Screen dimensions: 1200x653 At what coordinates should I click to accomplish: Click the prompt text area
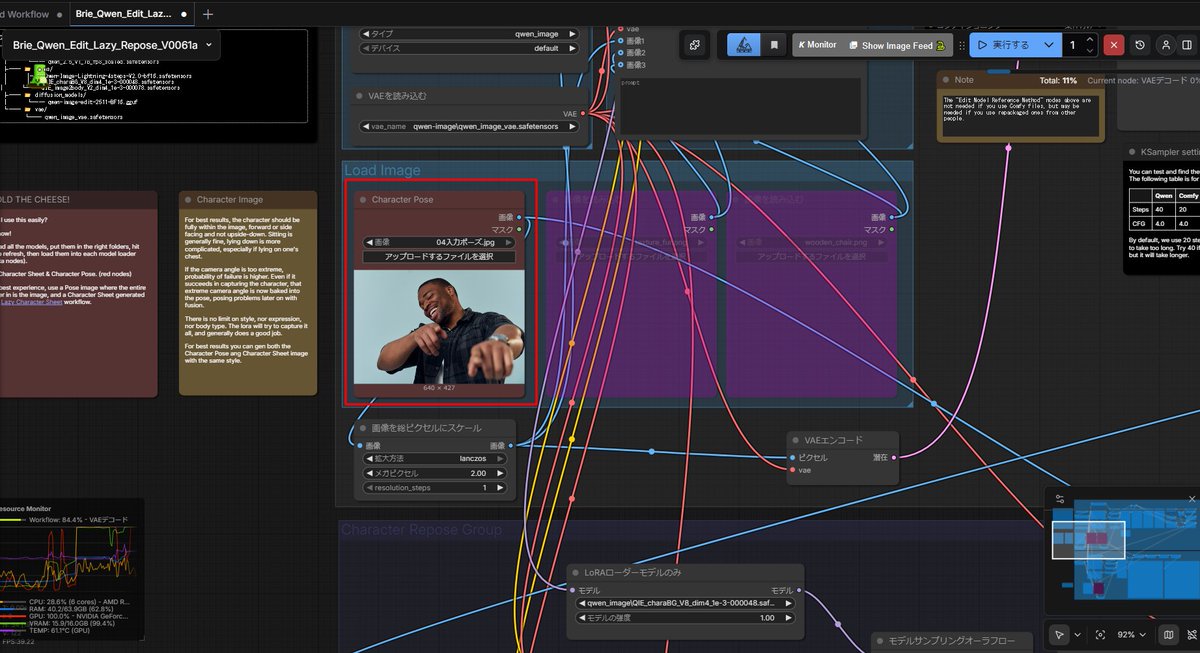[x=741, y=105]
